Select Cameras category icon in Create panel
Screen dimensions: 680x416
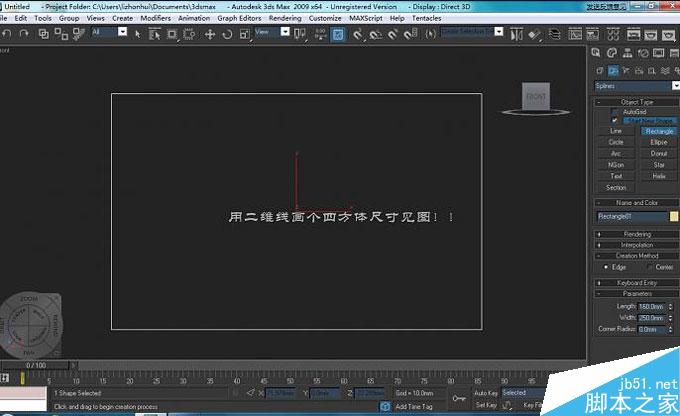click(639, 71)
